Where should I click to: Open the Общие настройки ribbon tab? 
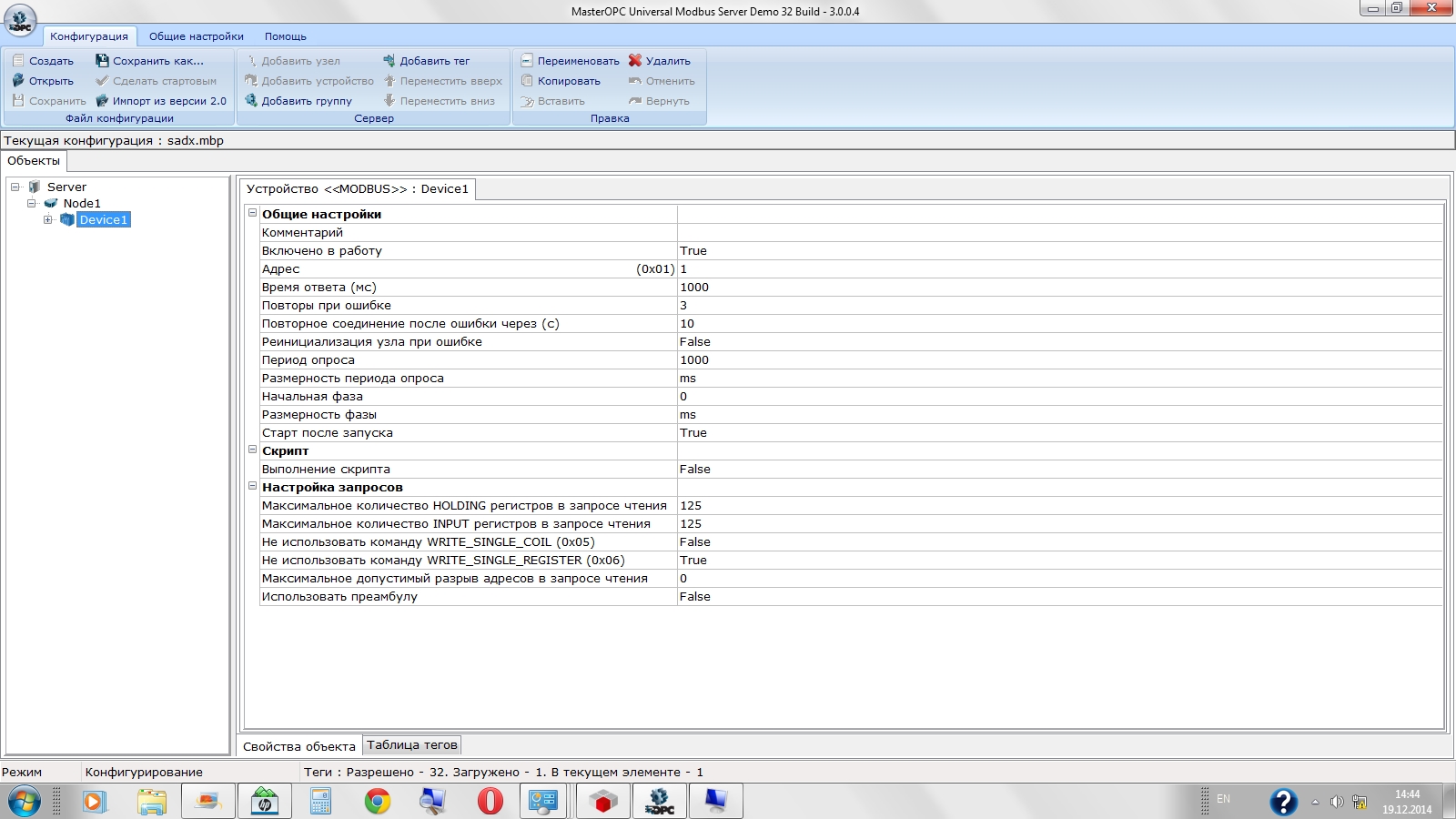(x=196, y=36)
